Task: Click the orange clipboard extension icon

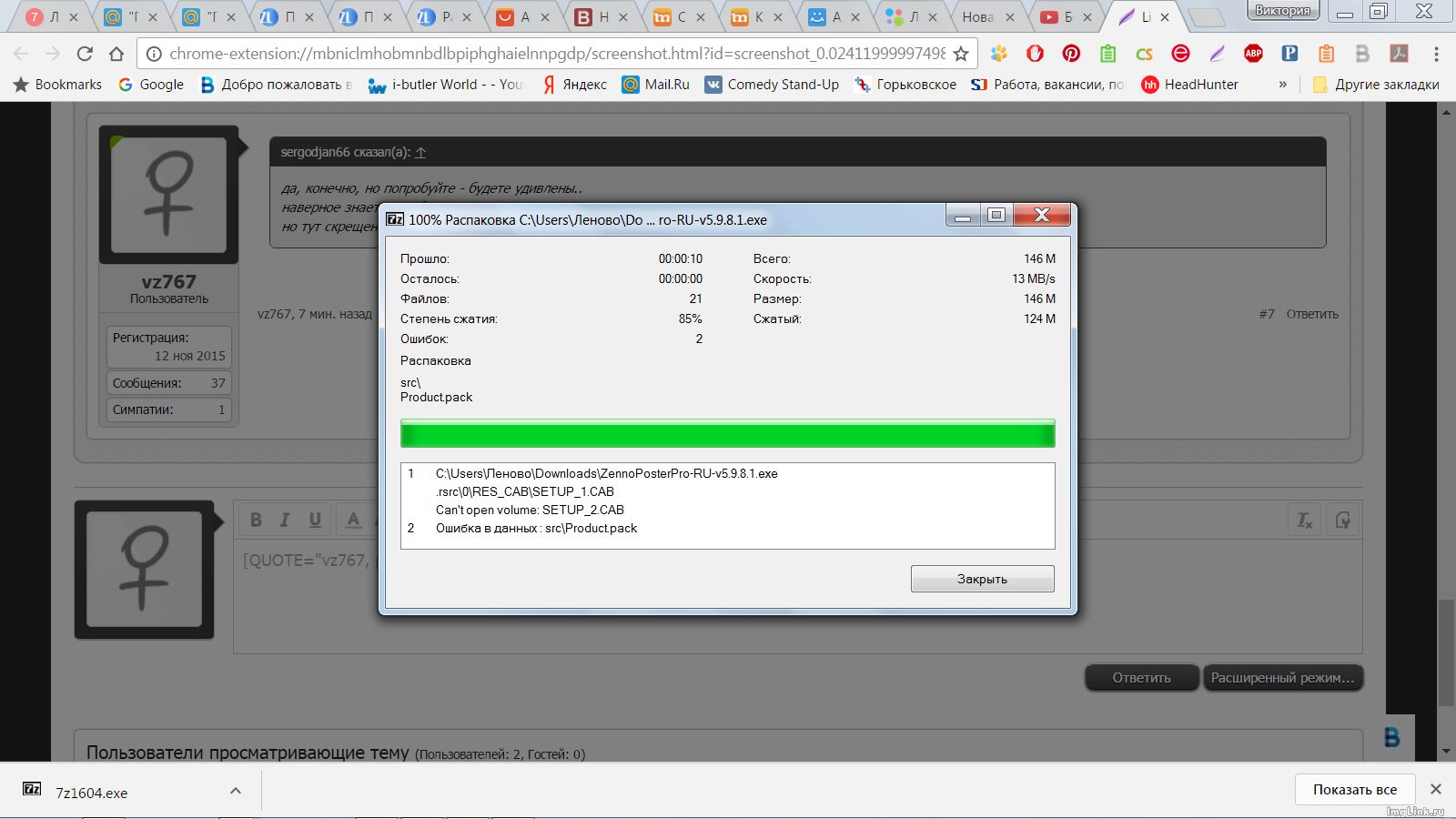Action: (1326, 54)
